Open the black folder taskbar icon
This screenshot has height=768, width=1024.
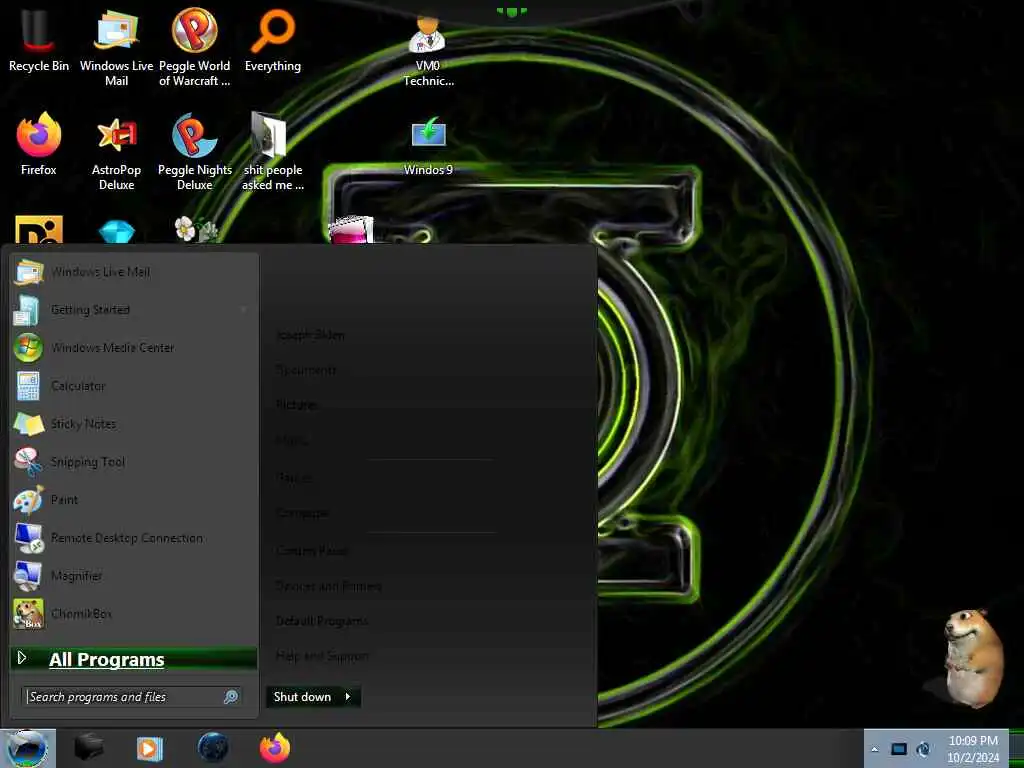tap(89, 748)
